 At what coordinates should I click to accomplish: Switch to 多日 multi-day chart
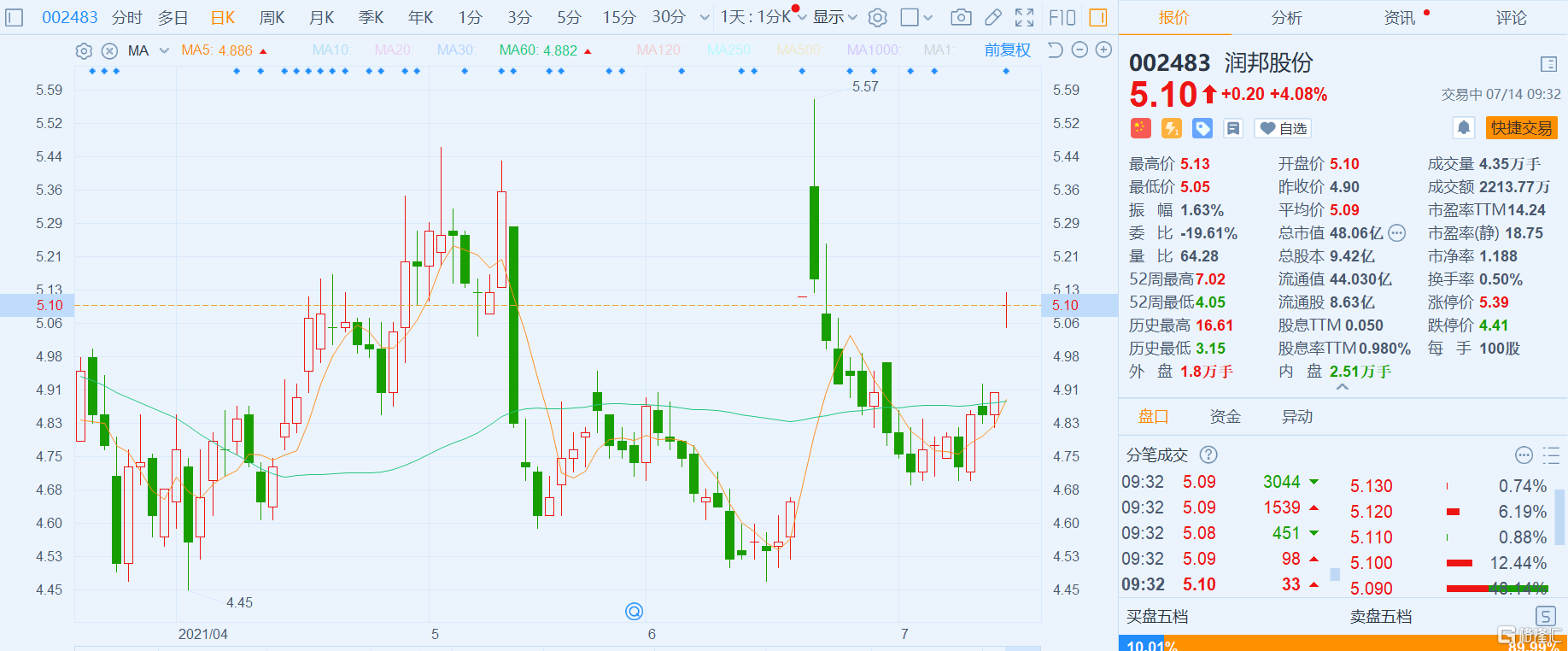[173, 17]
